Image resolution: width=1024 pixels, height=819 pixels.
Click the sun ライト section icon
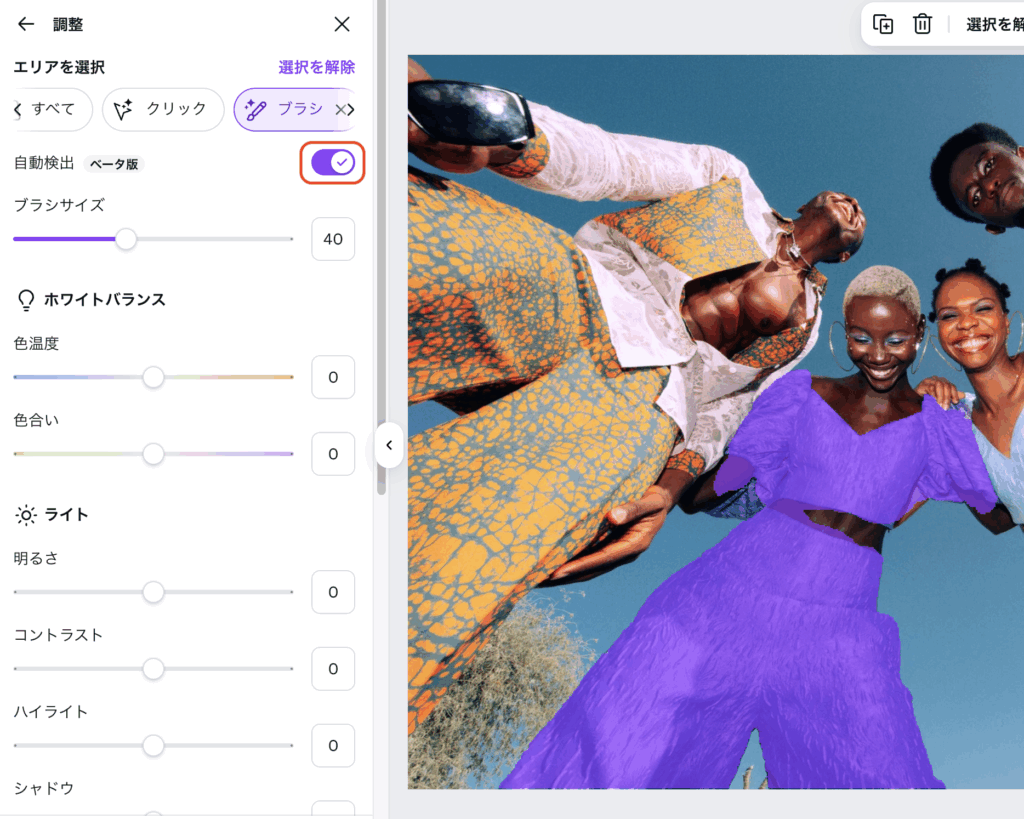26,515
